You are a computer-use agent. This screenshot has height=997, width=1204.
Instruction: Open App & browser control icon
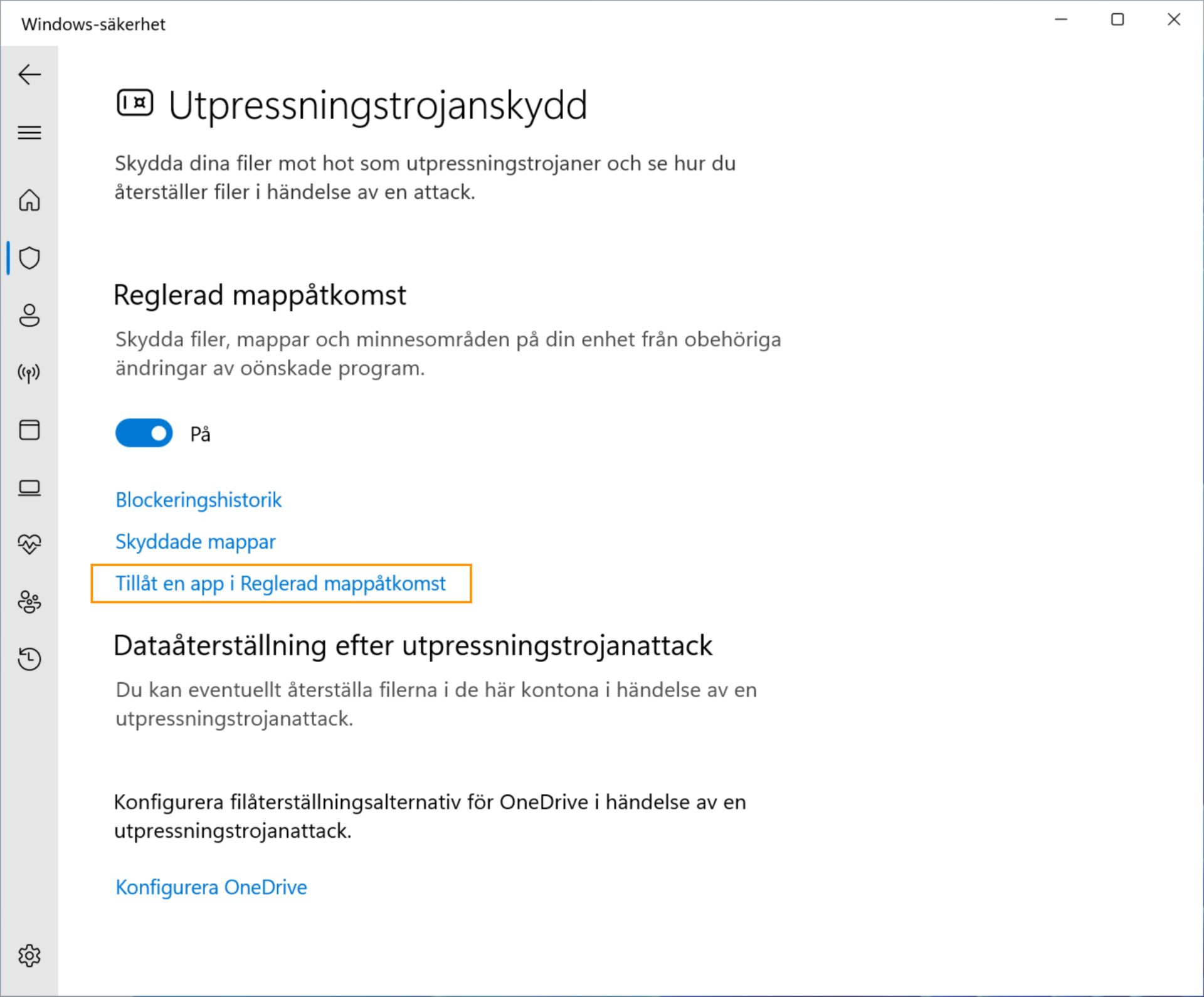tap(29, 430)
